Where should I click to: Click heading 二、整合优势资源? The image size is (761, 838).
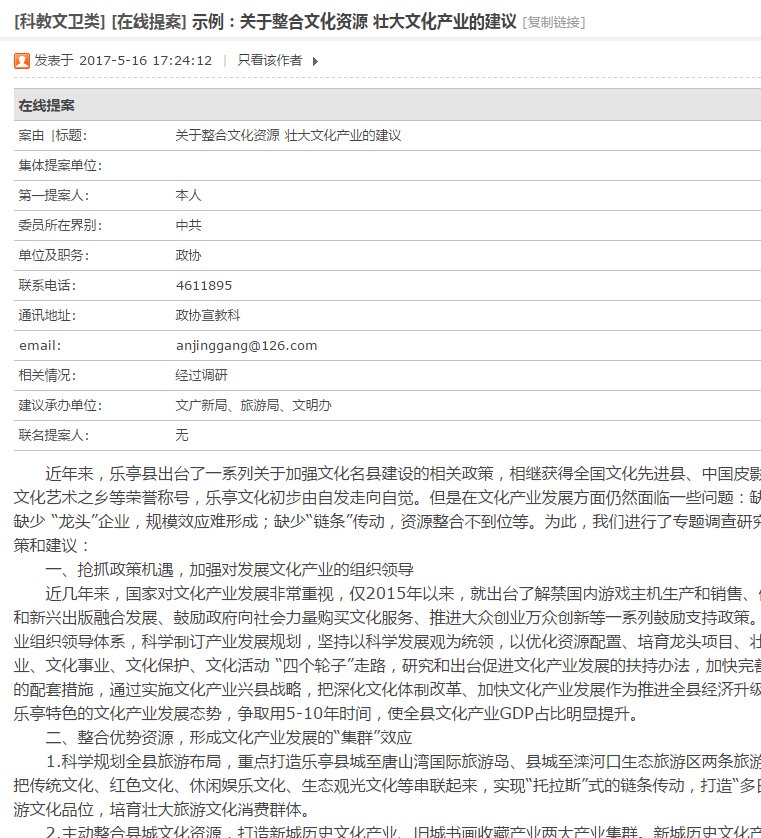click(229, 737)
